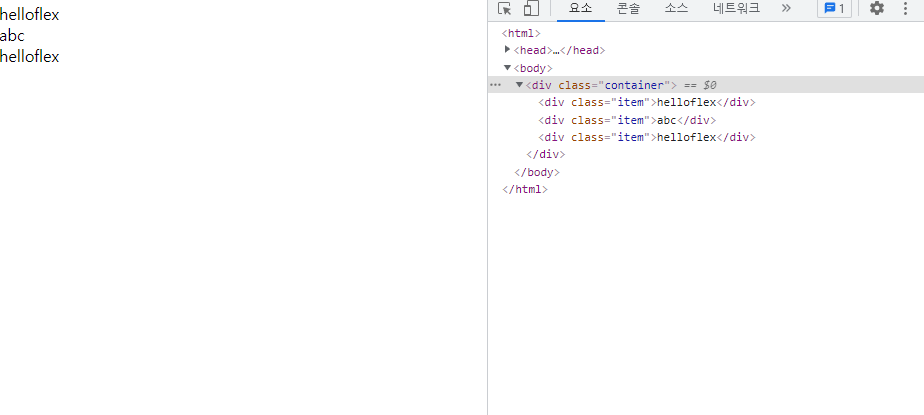Open DevTools settings gear

[x=877, y=9]
